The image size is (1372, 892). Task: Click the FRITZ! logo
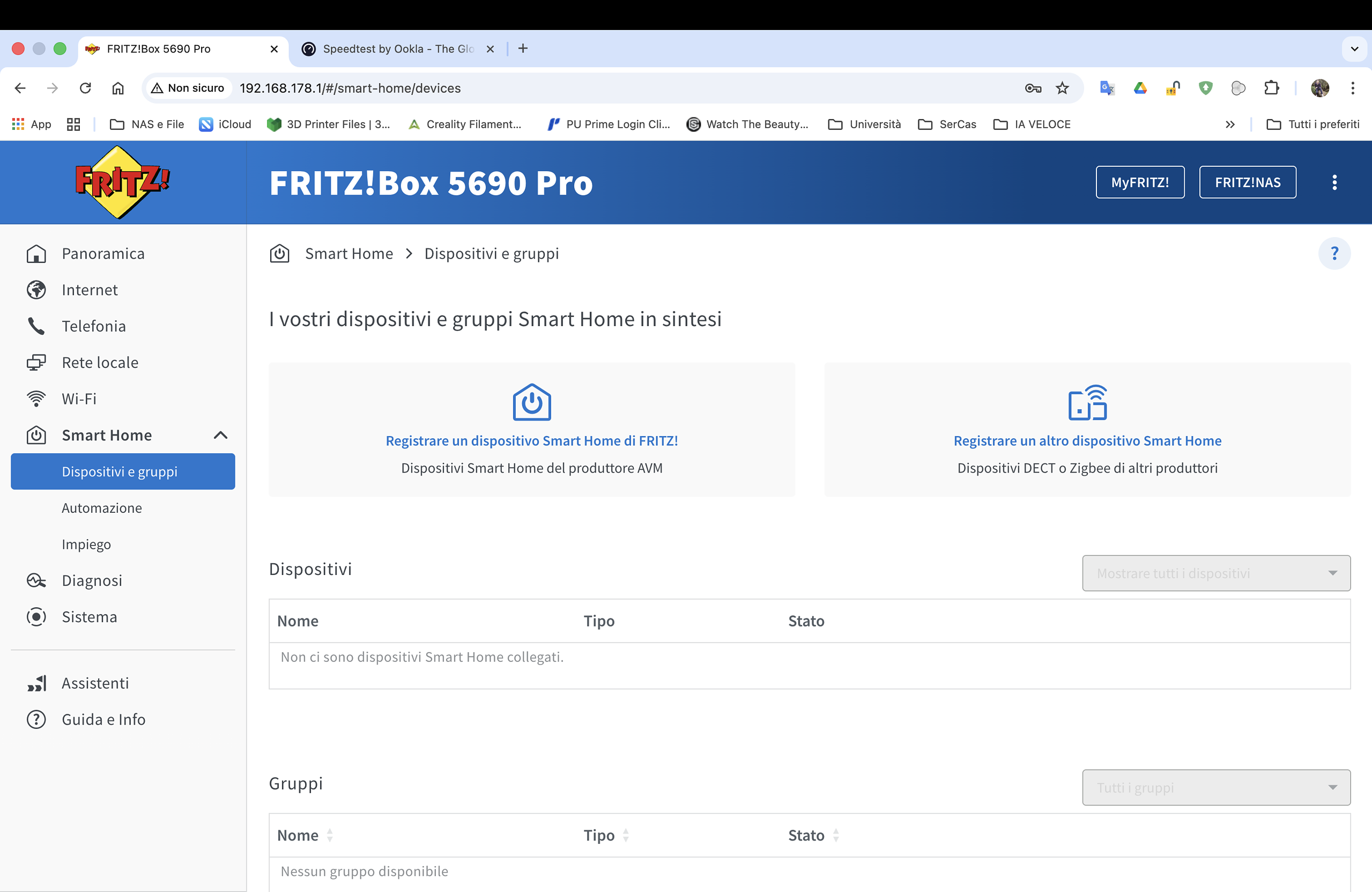click(x=122, y=182)
